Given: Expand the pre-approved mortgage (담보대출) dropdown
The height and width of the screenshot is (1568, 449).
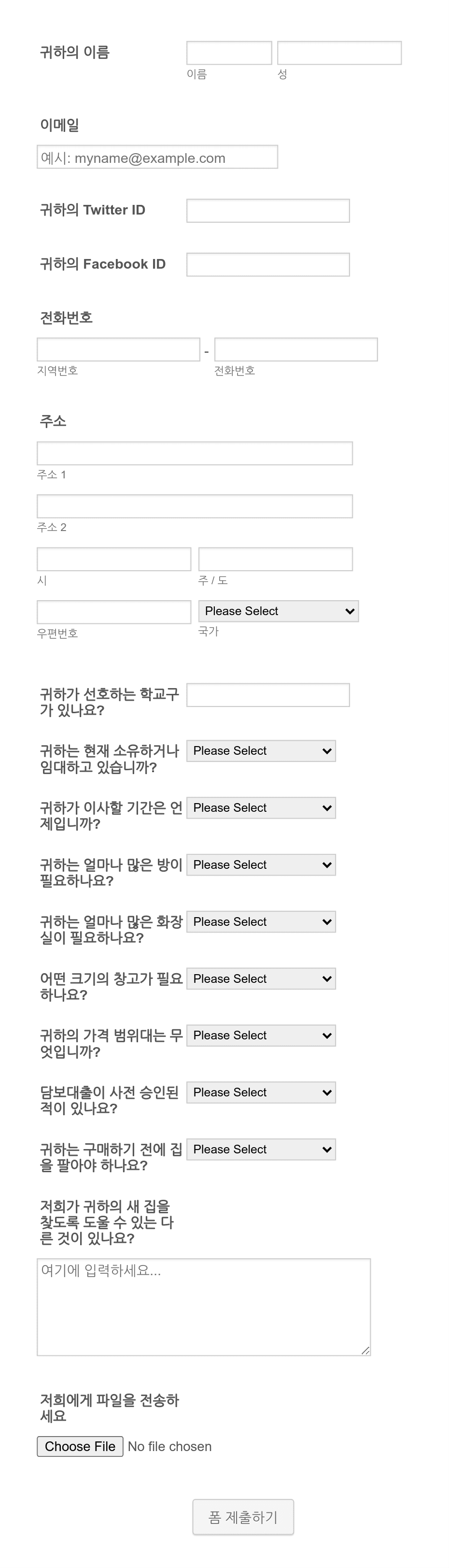Looking at the screenshot, I should point(261,1093).
